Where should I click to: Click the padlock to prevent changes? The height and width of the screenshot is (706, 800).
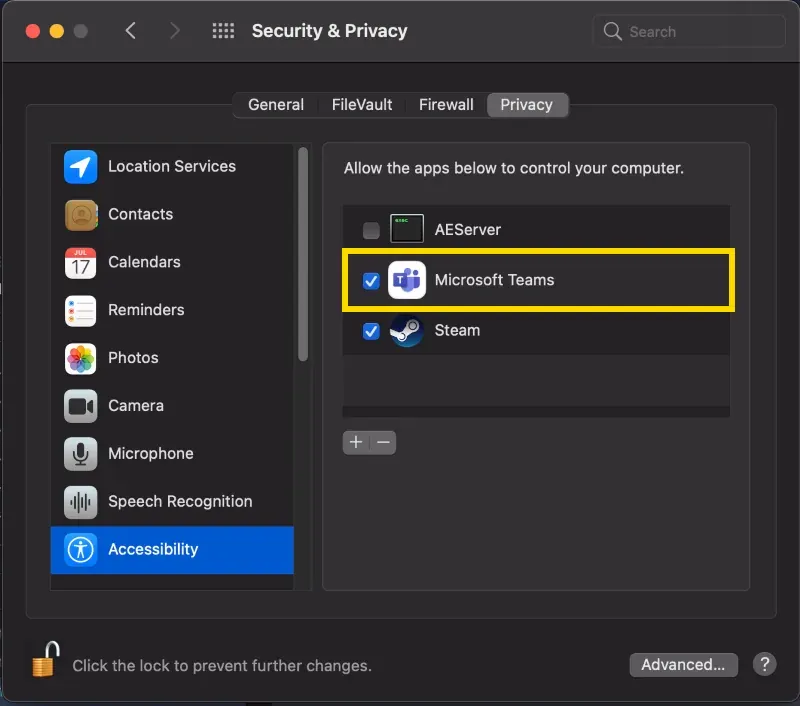pos(45,659)
